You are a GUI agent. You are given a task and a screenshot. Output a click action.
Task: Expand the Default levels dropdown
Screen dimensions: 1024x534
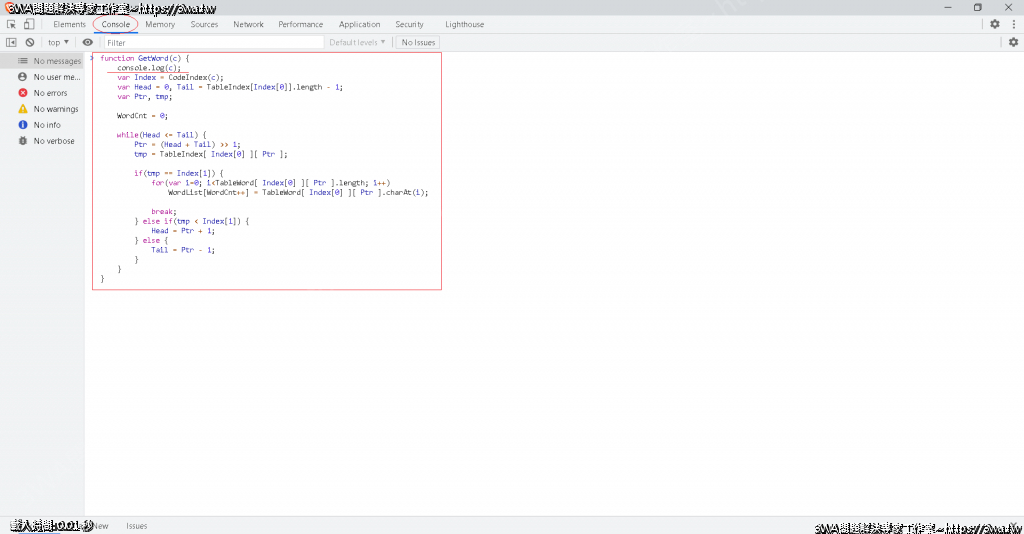357,42
